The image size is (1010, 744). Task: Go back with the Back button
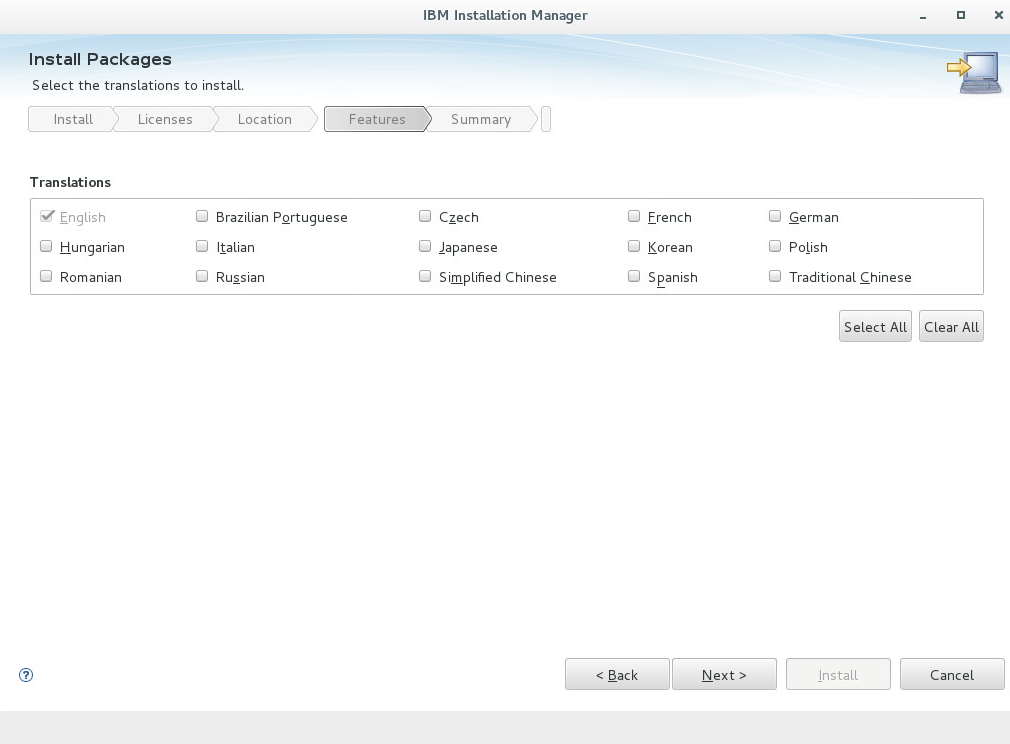(617, 674)
